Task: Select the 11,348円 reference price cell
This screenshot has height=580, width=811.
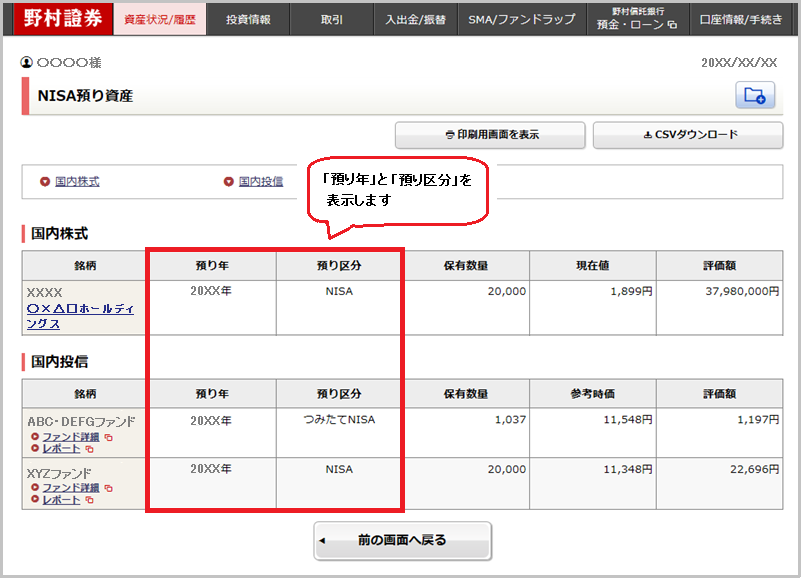Action: tap(593, 483)
